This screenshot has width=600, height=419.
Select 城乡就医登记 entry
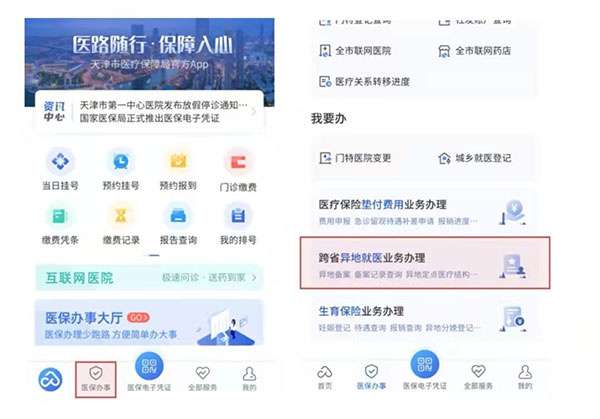(475, 158)
